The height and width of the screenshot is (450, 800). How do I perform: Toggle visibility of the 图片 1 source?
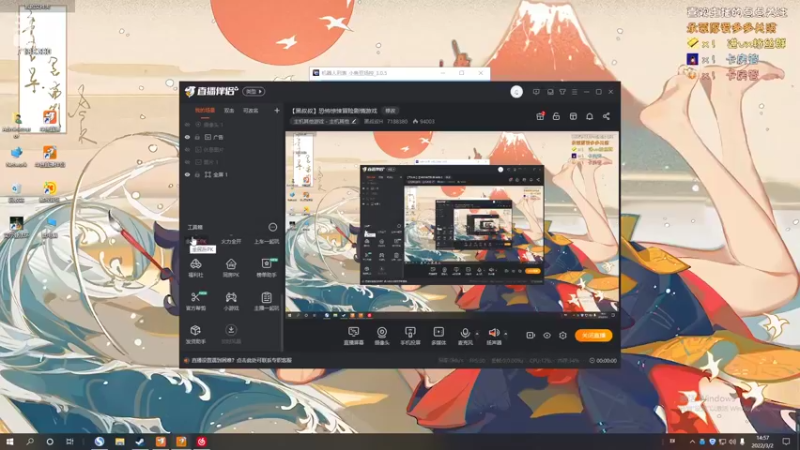coord(187,162)
